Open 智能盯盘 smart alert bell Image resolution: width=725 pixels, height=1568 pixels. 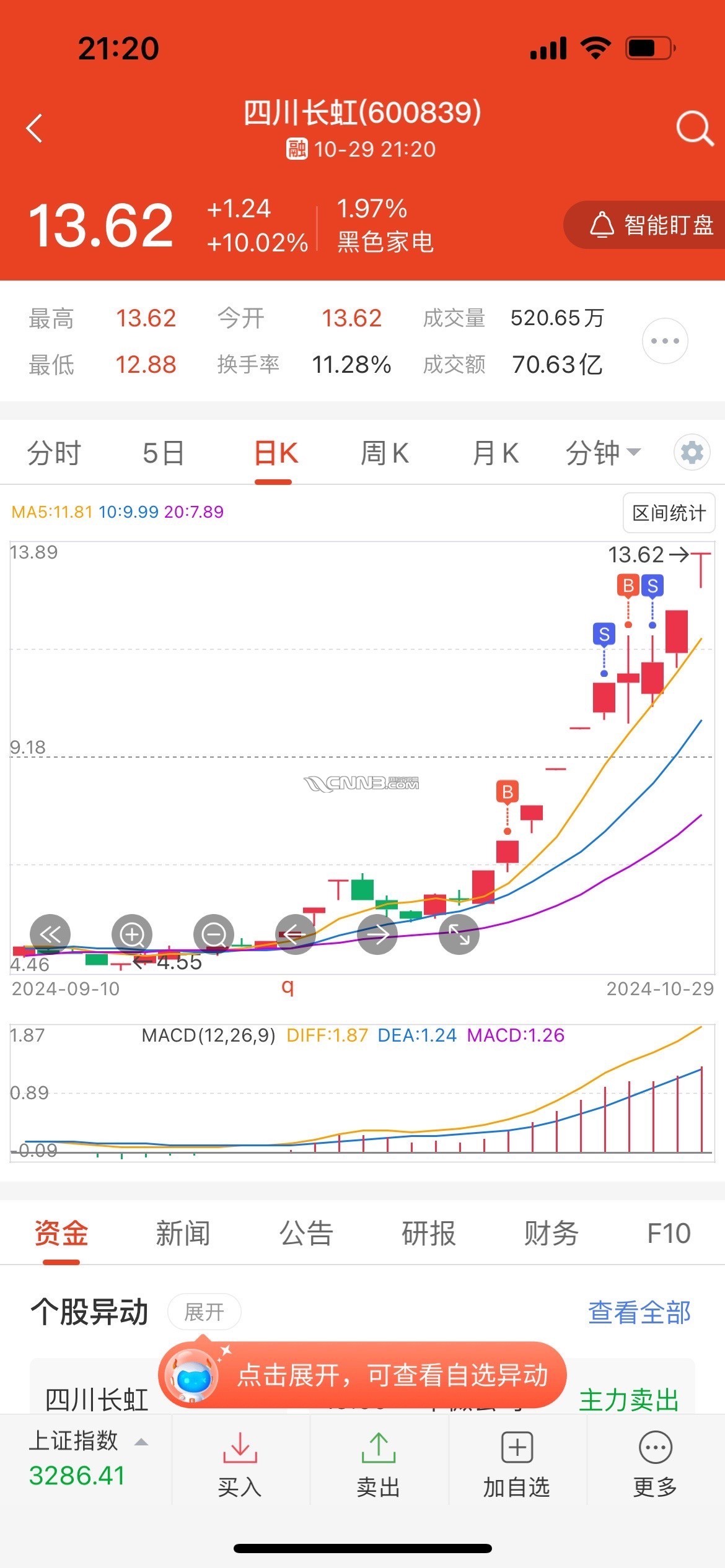point(645,225)
